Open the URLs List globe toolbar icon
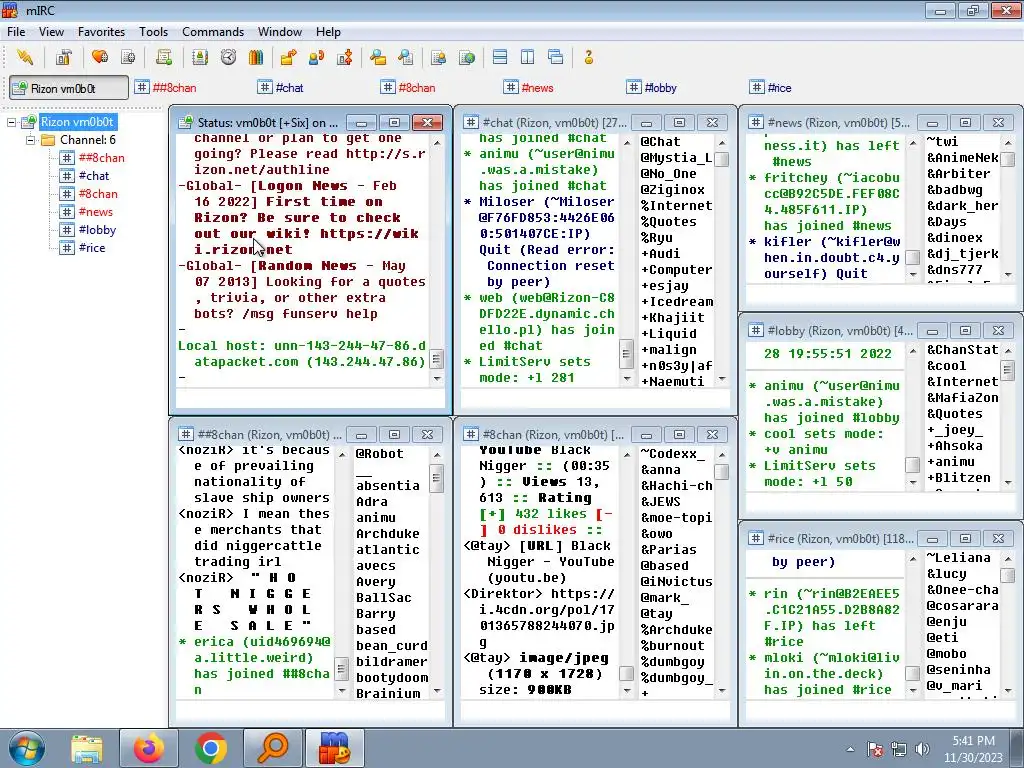 click(467, 57)
